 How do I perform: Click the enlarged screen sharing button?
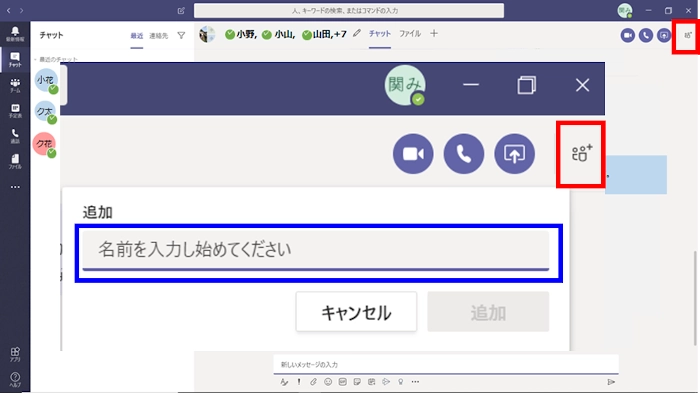point(514,154)
